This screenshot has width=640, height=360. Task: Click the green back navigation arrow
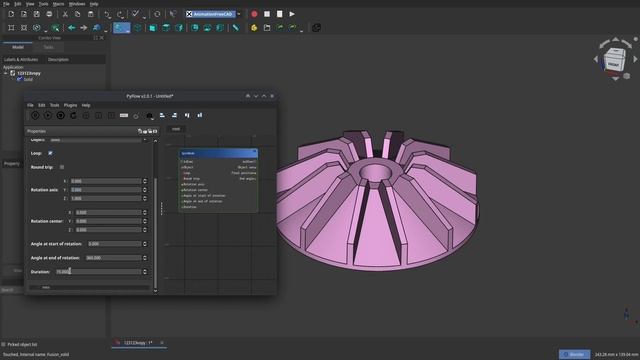tap(71, 28)
